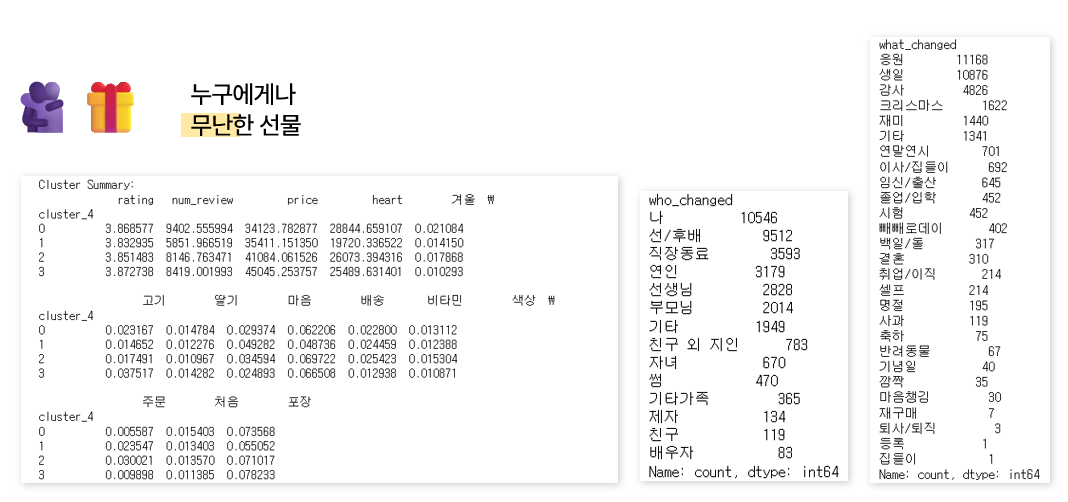This screenshot has width=1068, height=502.
Task: Click the '연인' row label
Action: pos(663,272)
